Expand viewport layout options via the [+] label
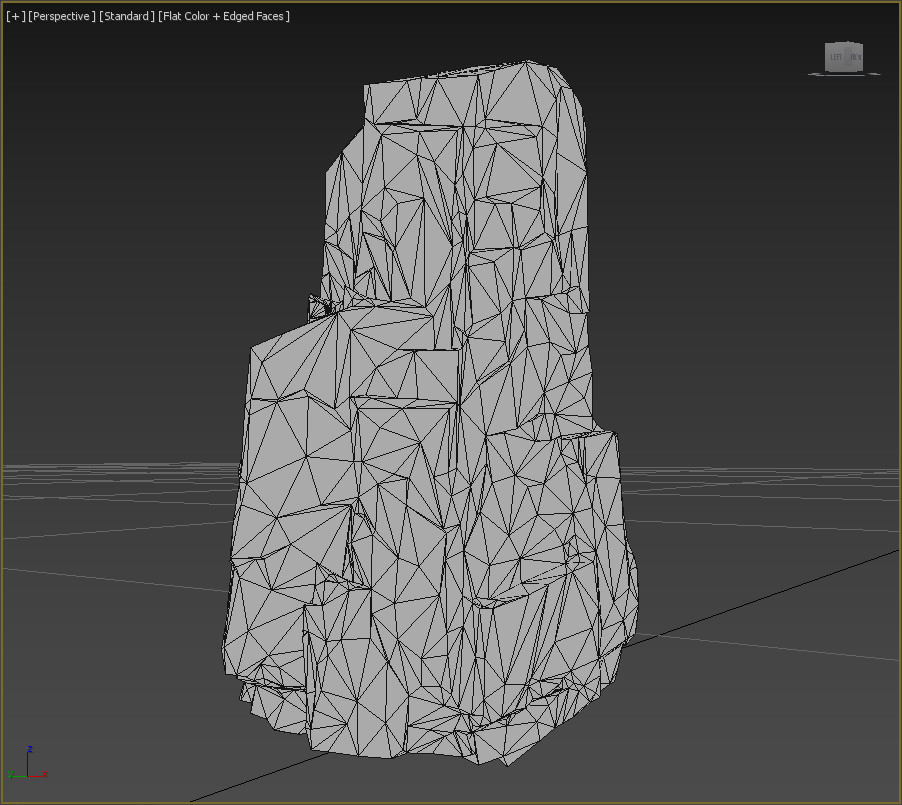This screenshot has width=902, height=805. 14,16
